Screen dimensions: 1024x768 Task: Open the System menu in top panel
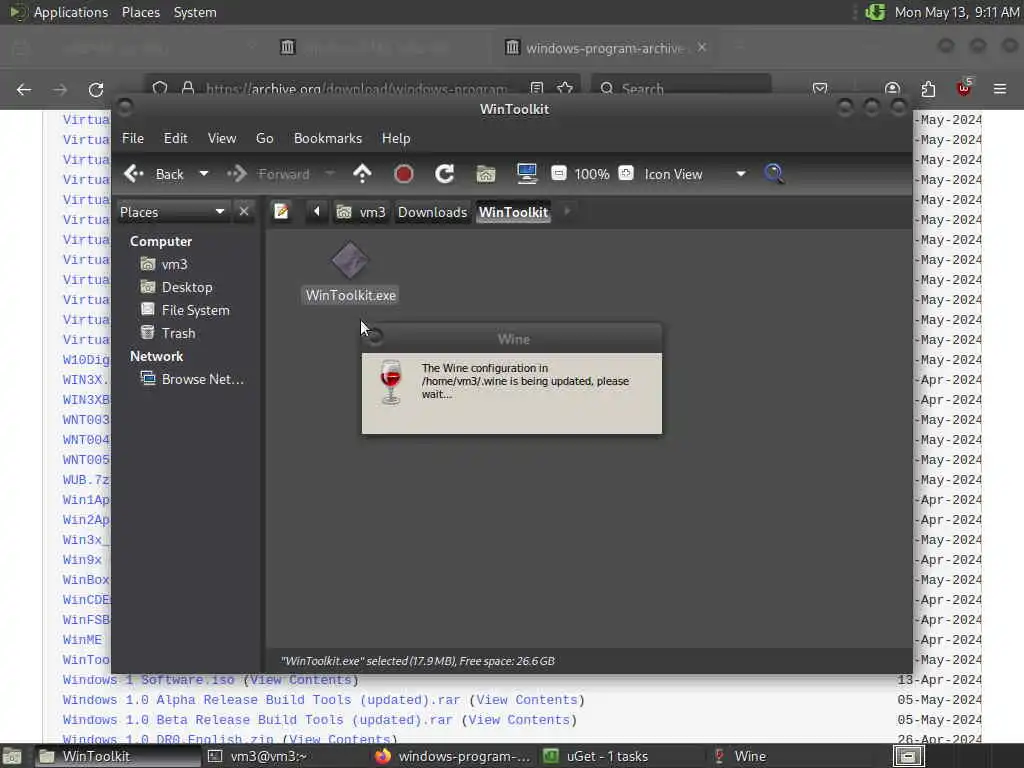click(x=195, y=12)
